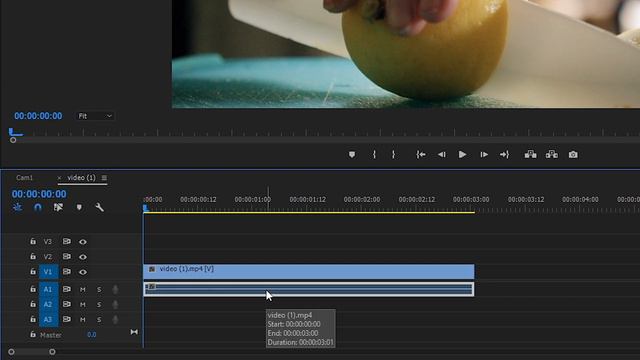
Task: Add a marker in the program monitor
Action: (x=352, y=155)
